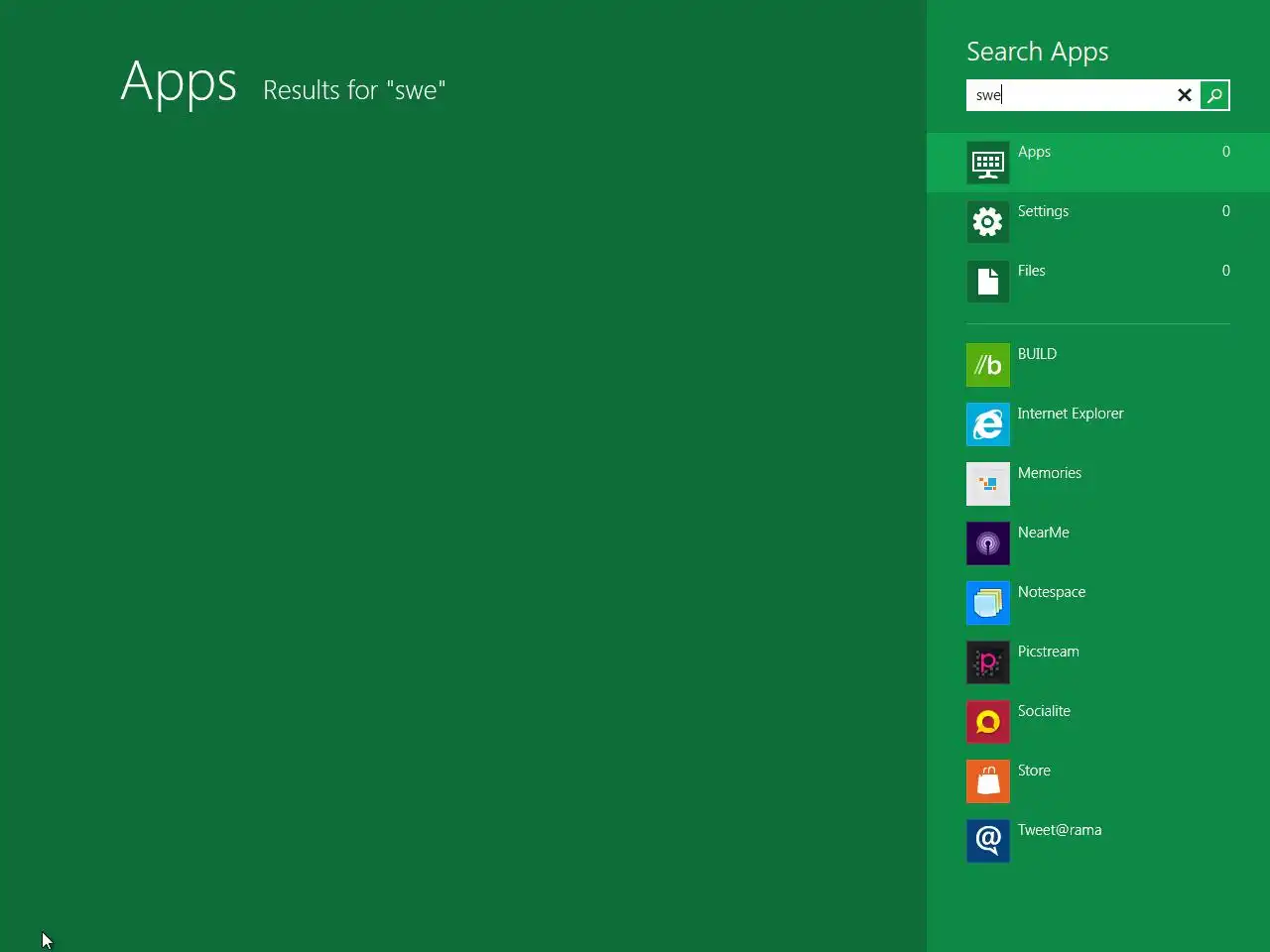Search within BUILD app label
The width and height of the screenshot is (1270, 952).
1037,354
